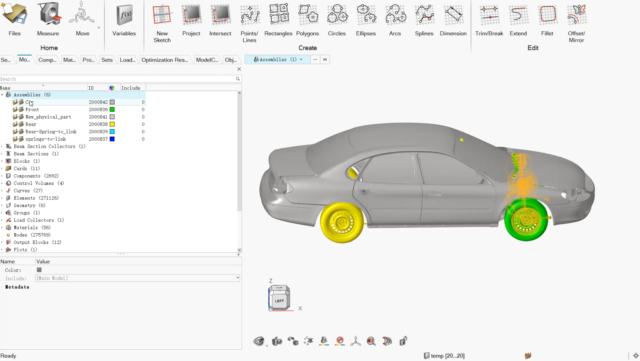Select the Intersect tool
640x361 pixels.
pos(220,19)
